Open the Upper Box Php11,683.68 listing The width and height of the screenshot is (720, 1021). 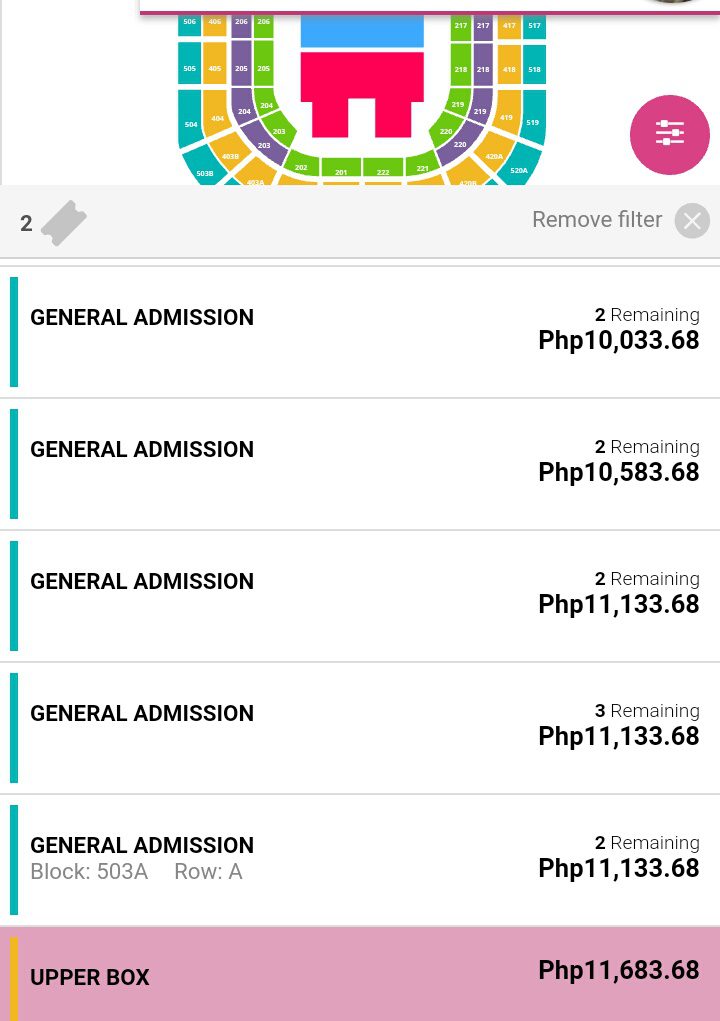(x=360, y=974)
